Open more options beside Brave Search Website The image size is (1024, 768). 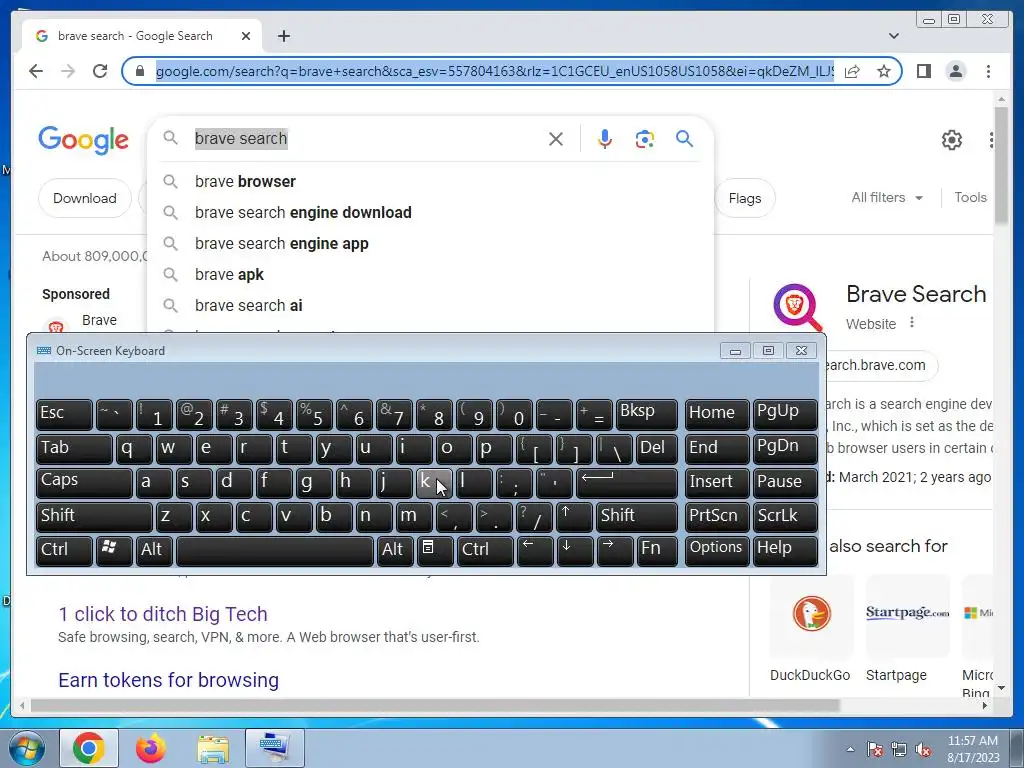click(912, 323)
